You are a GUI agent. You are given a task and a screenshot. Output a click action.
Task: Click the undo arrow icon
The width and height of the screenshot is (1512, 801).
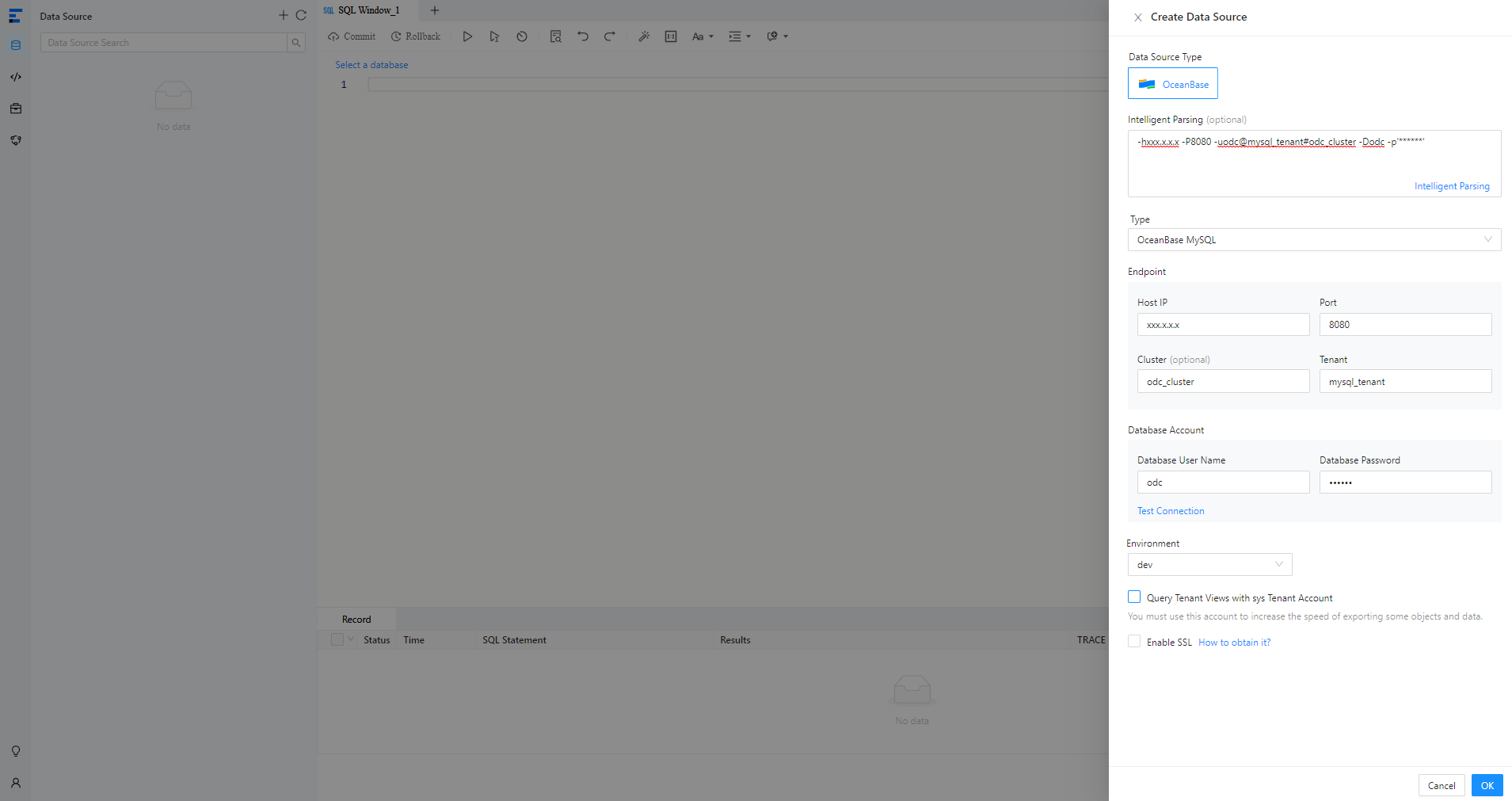pyautogui.click(x=583, y=36)
